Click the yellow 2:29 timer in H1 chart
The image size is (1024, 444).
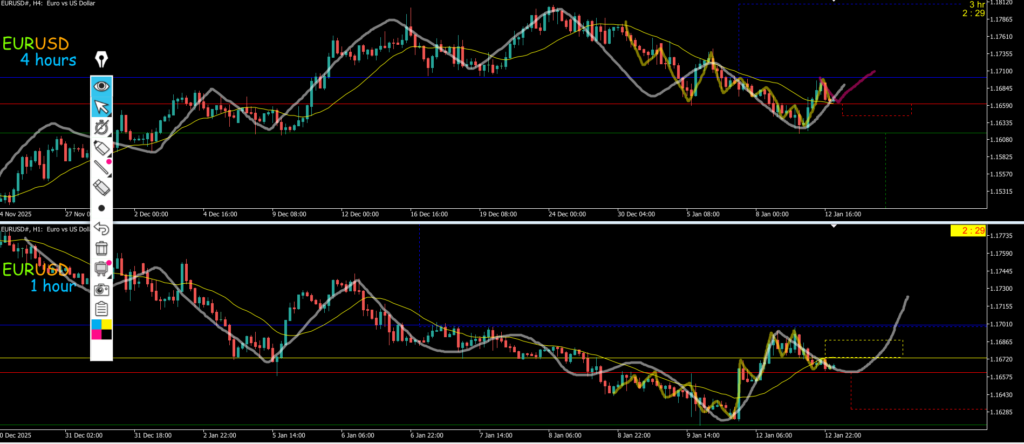click(x=965, y=231)
